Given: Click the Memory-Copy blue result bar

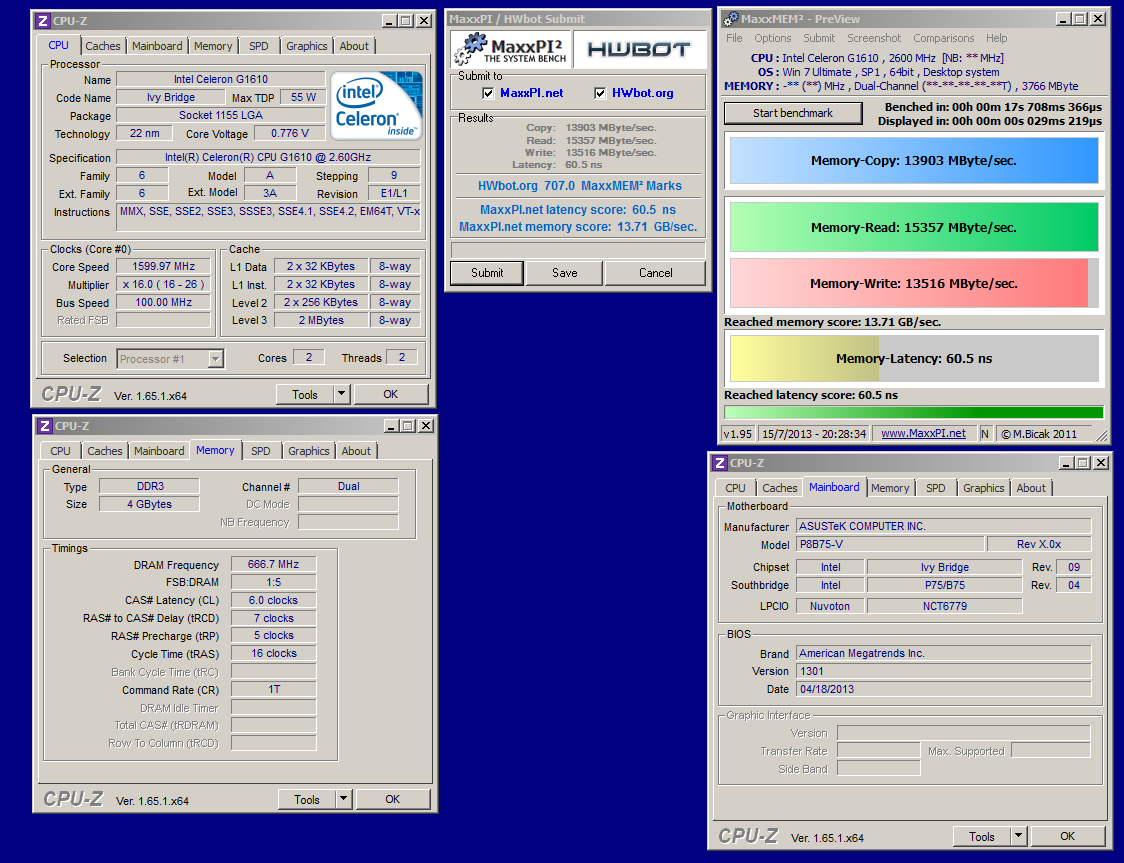Looking at the screenshot, I should [914, 161].
